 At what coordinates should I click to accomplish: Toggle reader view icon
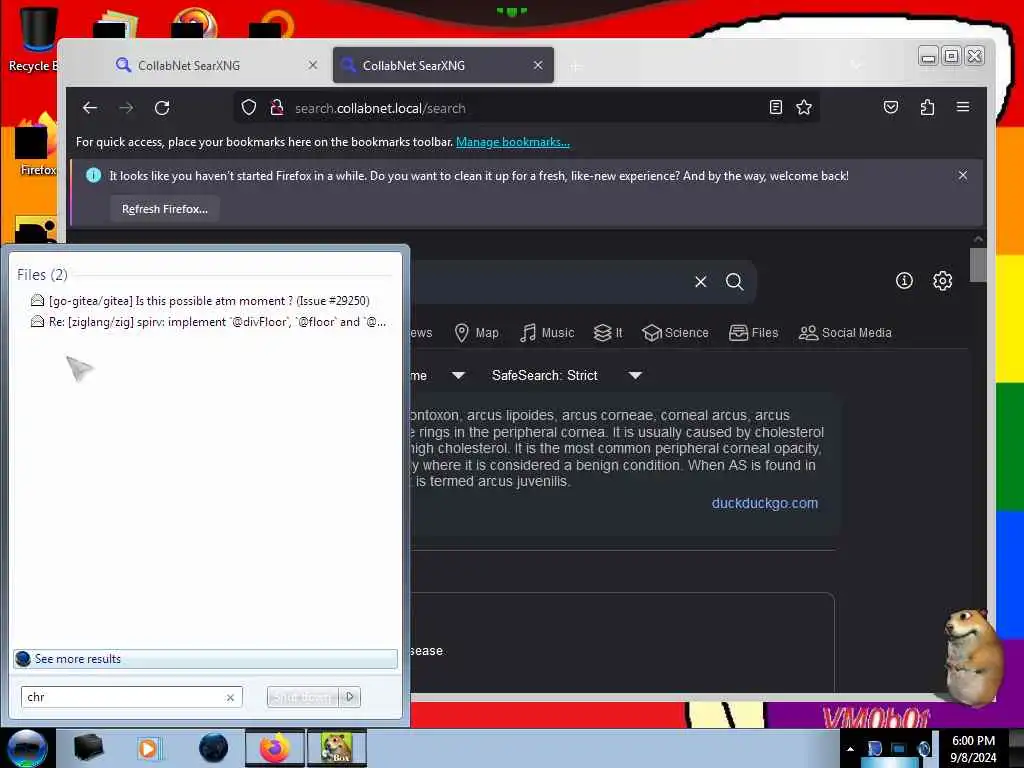pyautogui.click(x=775, y=108)
